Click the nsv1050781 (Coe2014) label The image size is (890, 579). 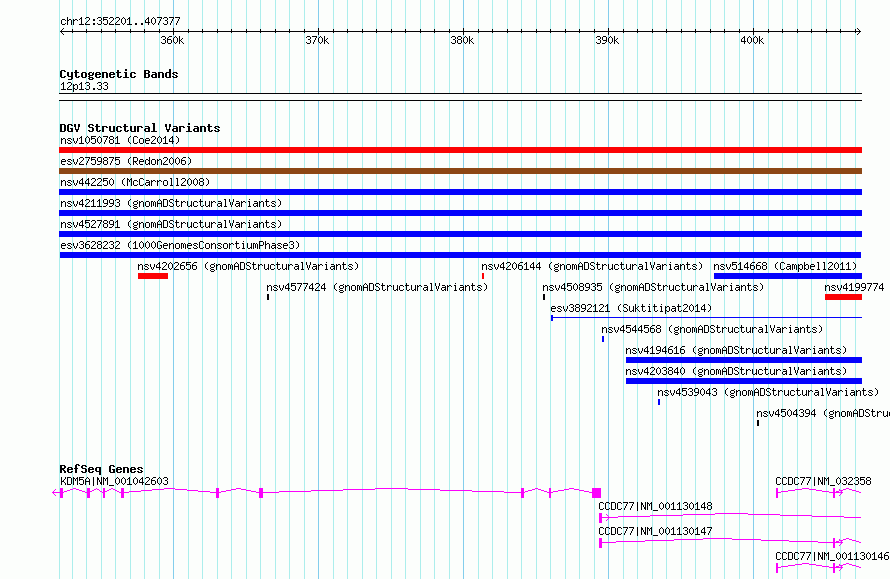120,140
